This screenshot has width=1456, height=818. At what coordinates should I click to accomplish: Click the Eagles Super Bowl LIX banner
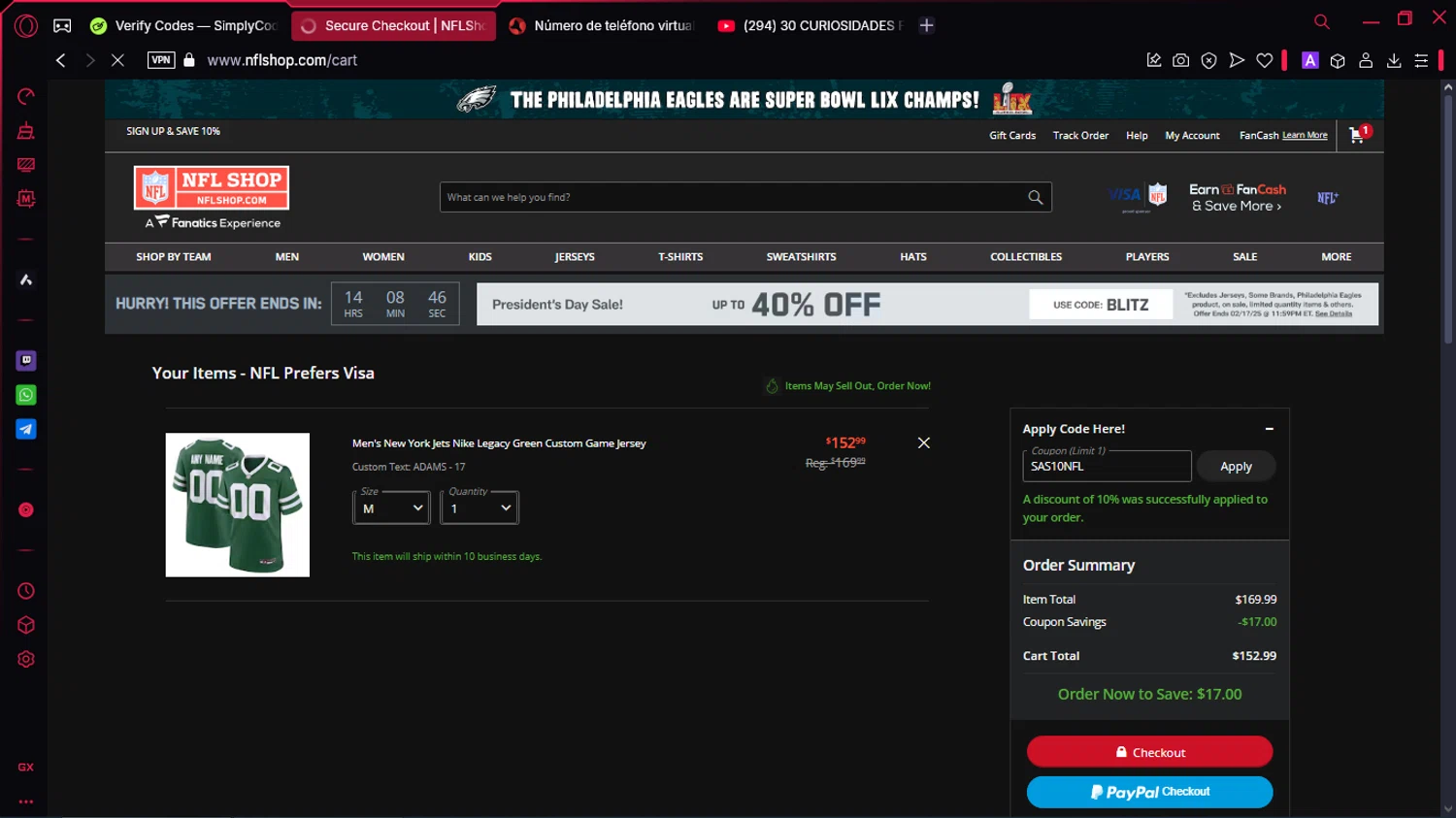[745, 99]
